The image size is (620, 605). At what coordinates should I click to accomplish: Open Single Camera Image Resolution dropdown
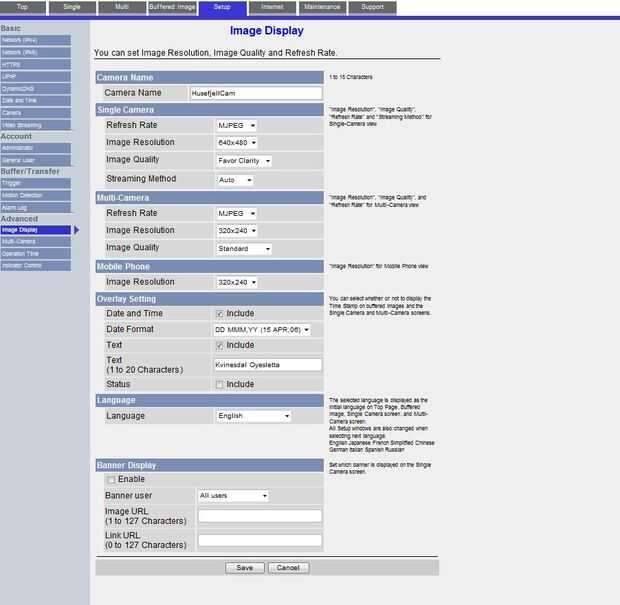(237, 143)
